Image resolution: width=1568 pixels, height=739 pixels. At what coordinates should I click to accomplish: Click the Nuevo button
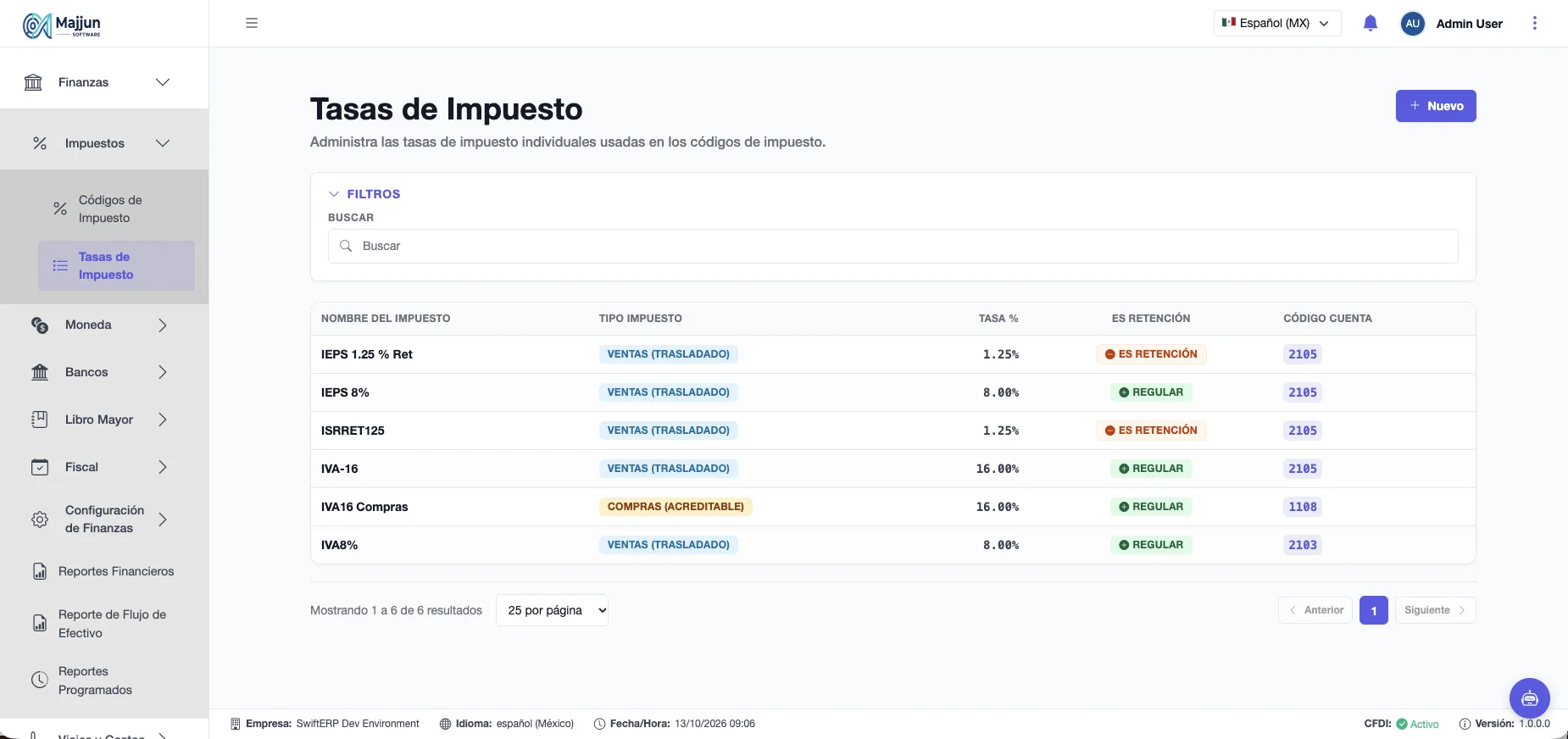tap(1436, 106)
